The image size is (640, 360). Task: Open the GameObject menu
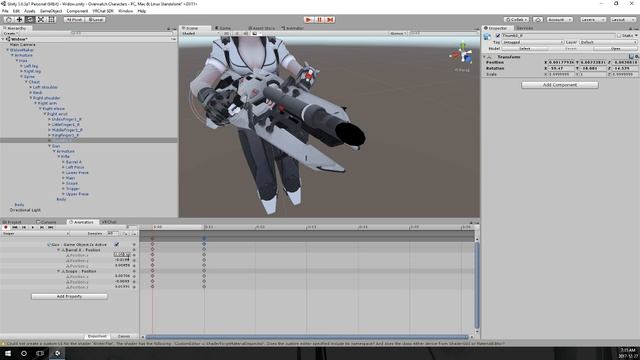[x=51, y=11]
